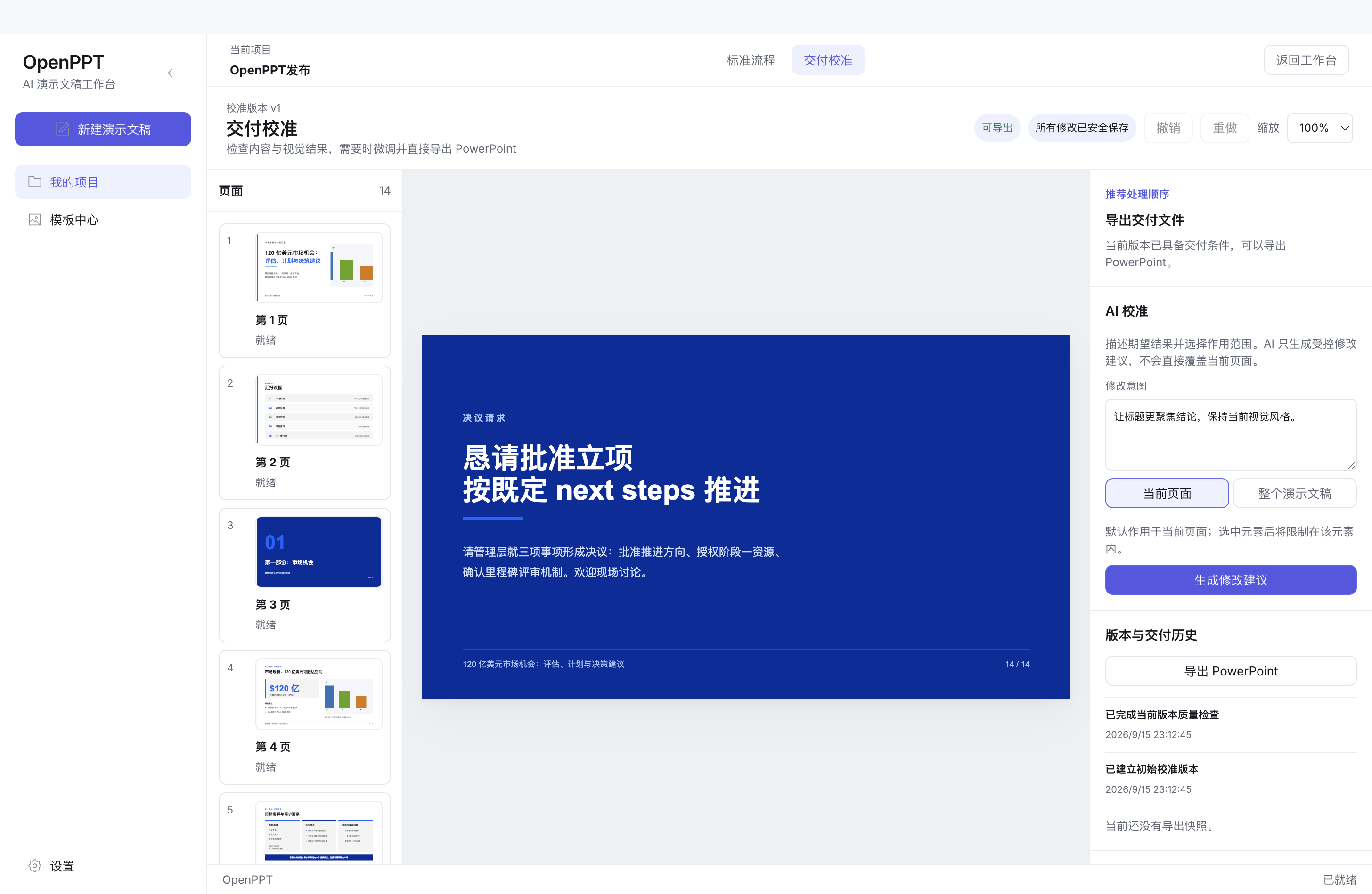Click the project name OpenPPT发布

tap(270, 70)
